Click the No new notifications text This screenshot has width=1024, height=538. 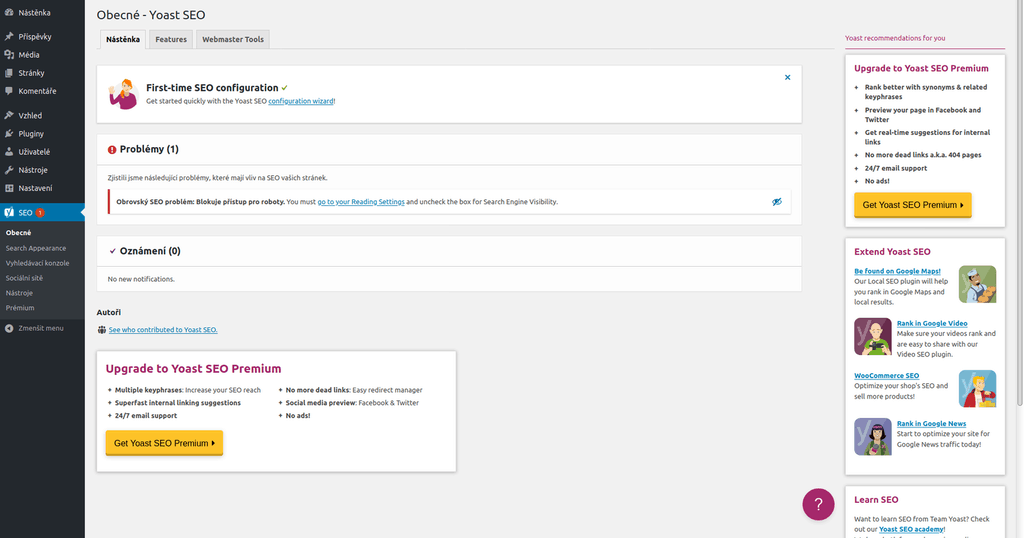[141, 279]
